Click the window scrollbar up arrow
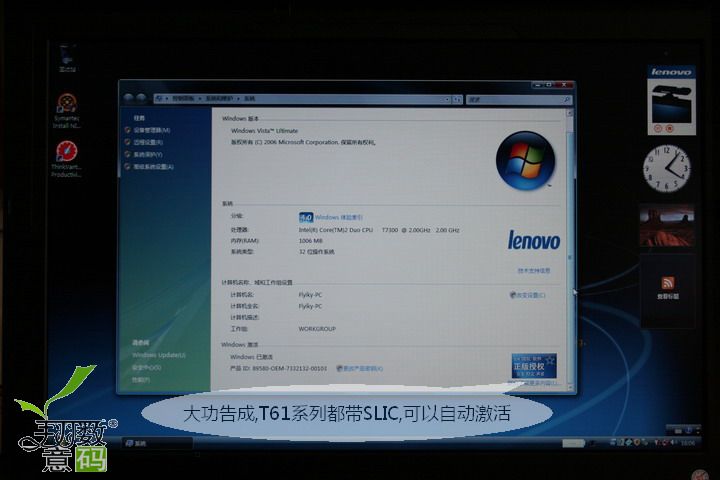The height and width of the screenshot is (480, 720). 570,113
